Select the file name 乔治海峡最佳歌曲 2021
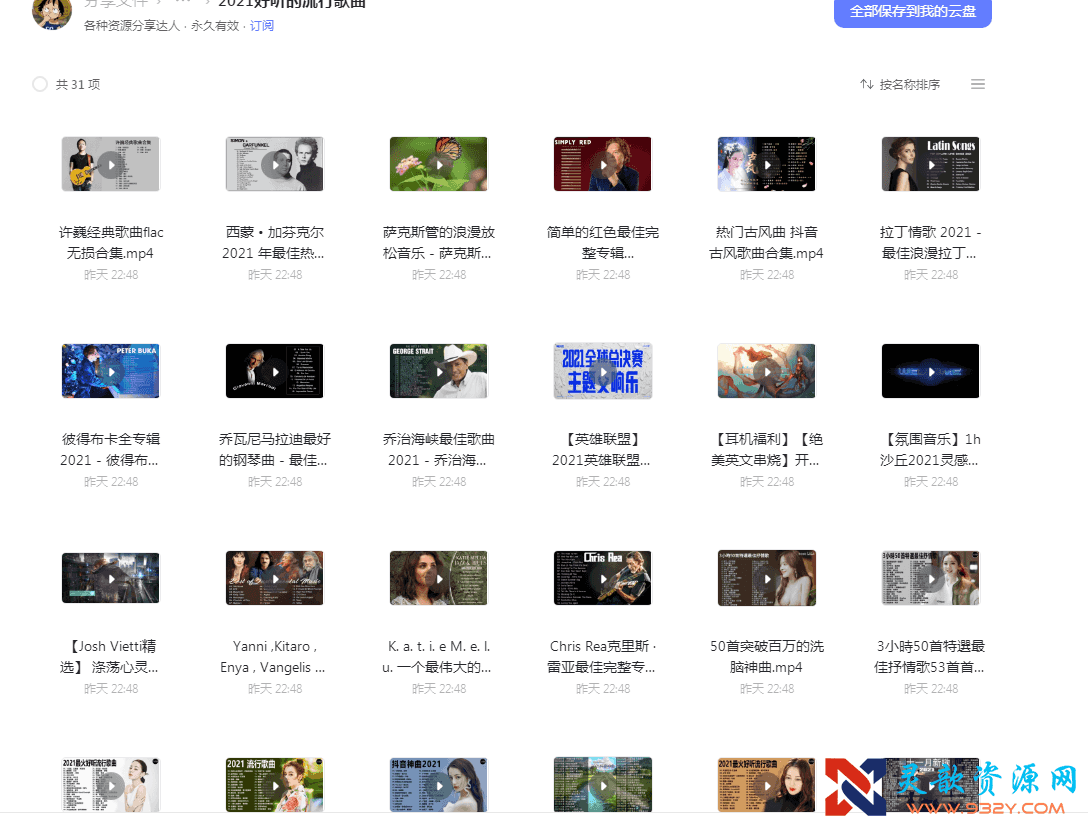 [x=439, y=449]
